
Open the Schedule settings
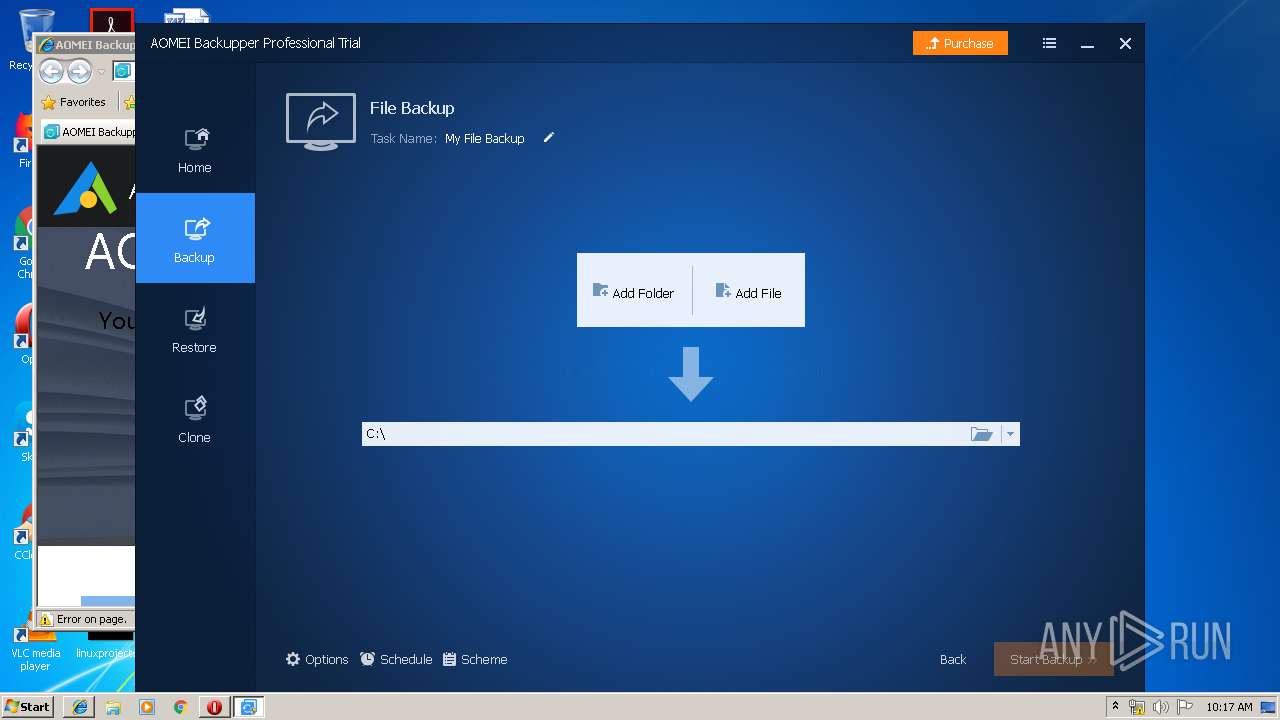396,659
